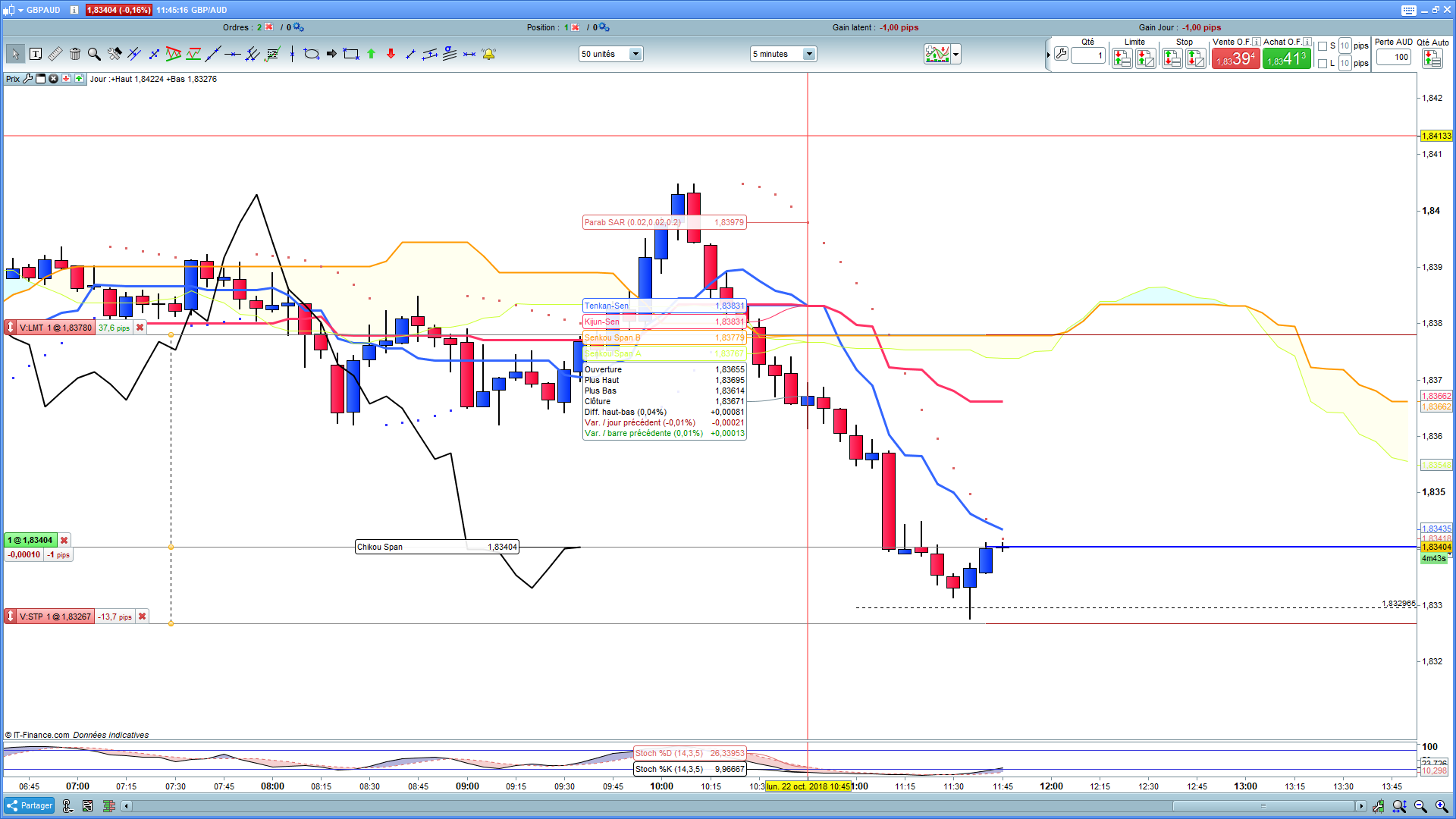Click the trash delete-objects icon
The width and height of the screenshot is (1456, 819).
(75, 54)
